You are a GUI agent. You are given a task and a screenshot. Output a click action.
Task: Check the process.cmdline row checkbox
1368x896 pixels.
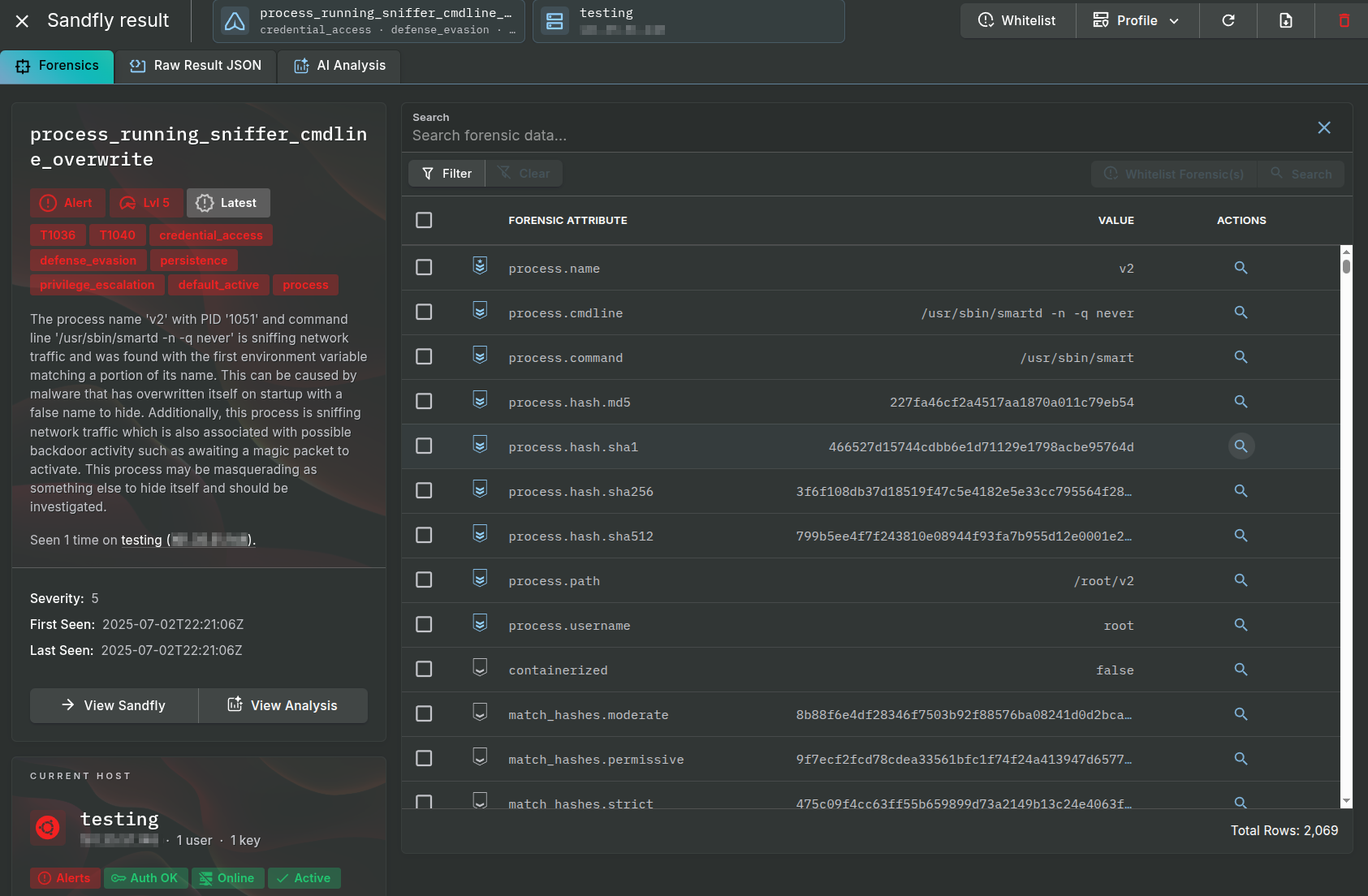pyautogui.click(x=424, y=312)
